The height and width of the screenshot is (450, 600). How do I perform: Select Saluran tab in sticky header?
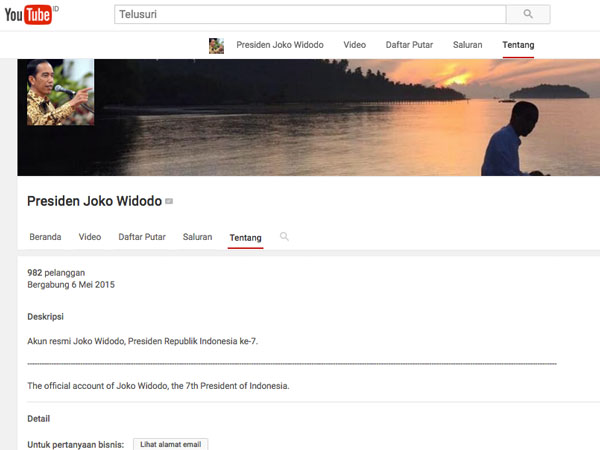(x=468, y=45)
